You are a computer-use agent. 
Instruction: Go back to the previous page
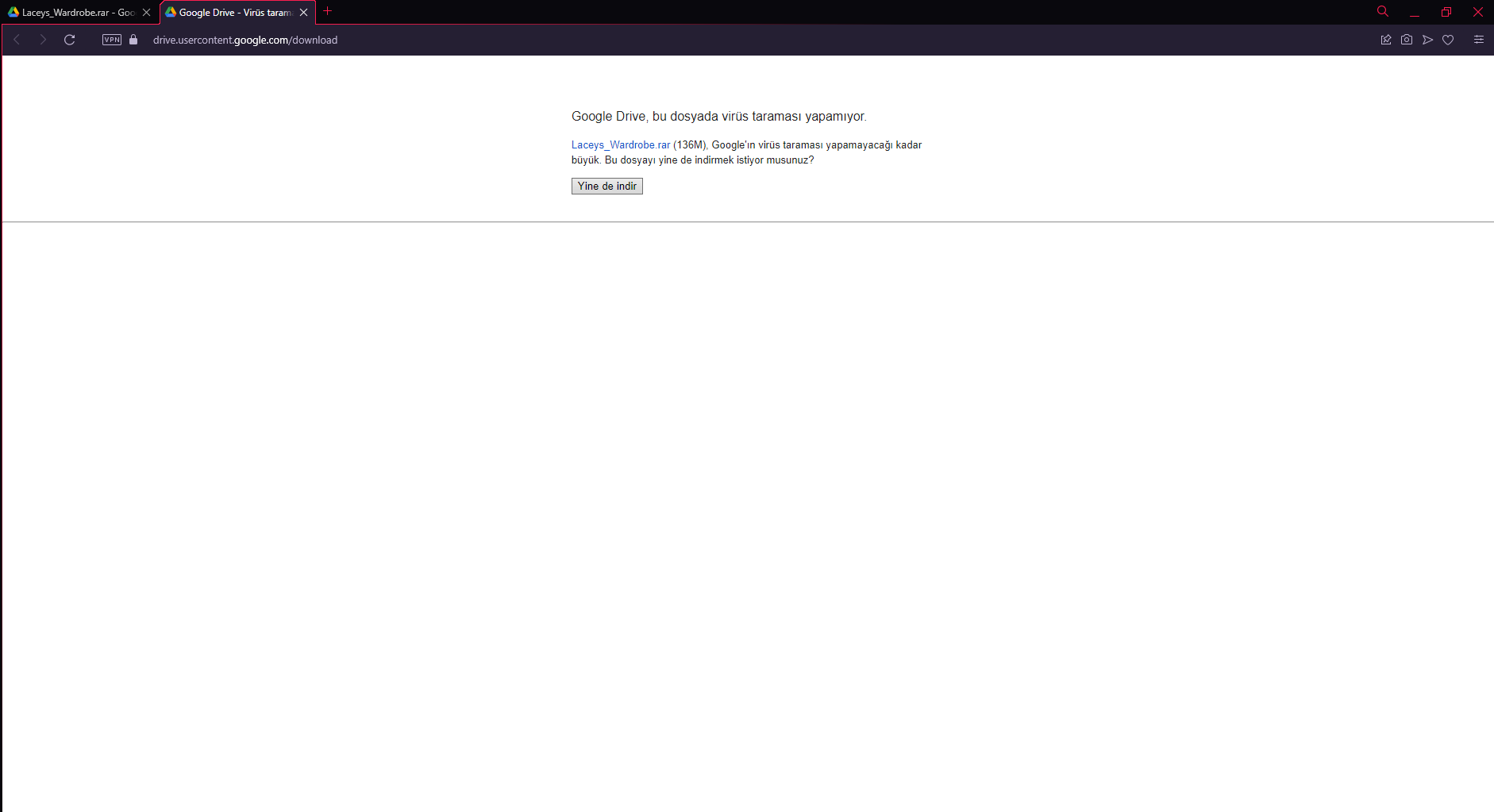click(x=17, y=40)
